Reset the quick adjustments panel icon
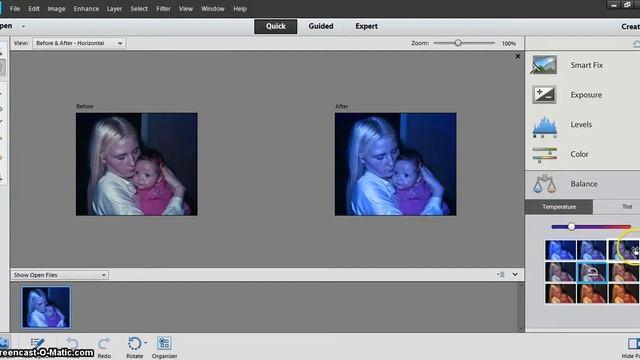The height and width of the screenshot is (360, 640). coord(636,43)
